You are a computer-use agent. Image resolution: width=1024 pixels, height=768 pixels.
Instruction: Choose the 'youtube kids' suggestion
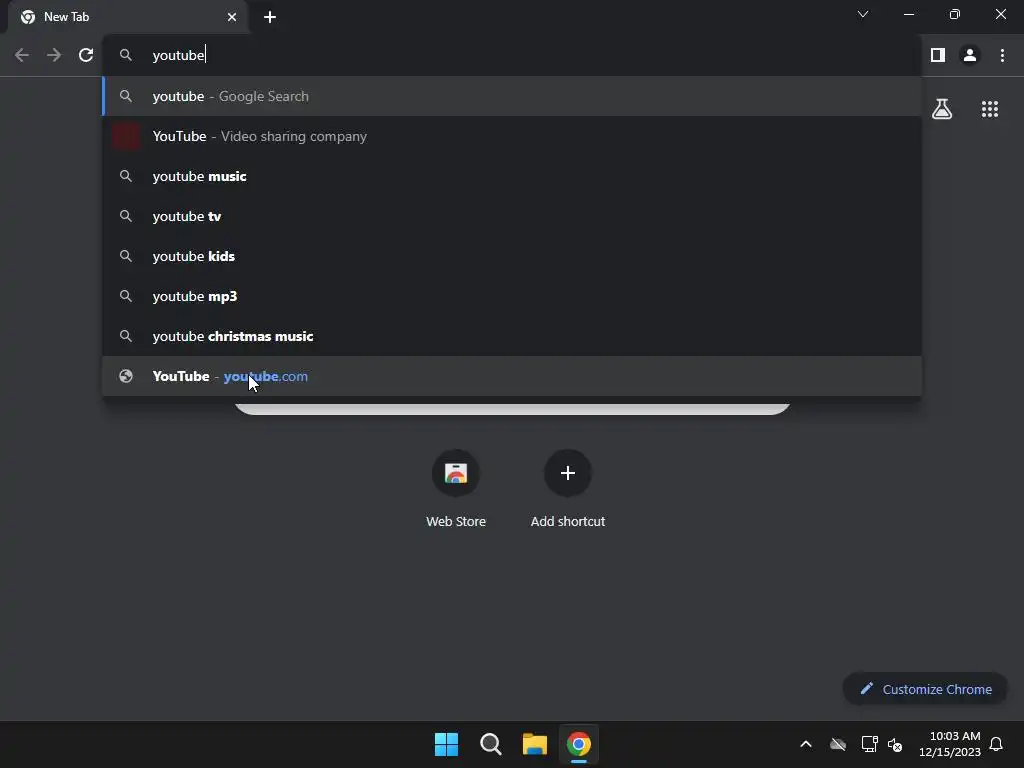click(512, 256)
